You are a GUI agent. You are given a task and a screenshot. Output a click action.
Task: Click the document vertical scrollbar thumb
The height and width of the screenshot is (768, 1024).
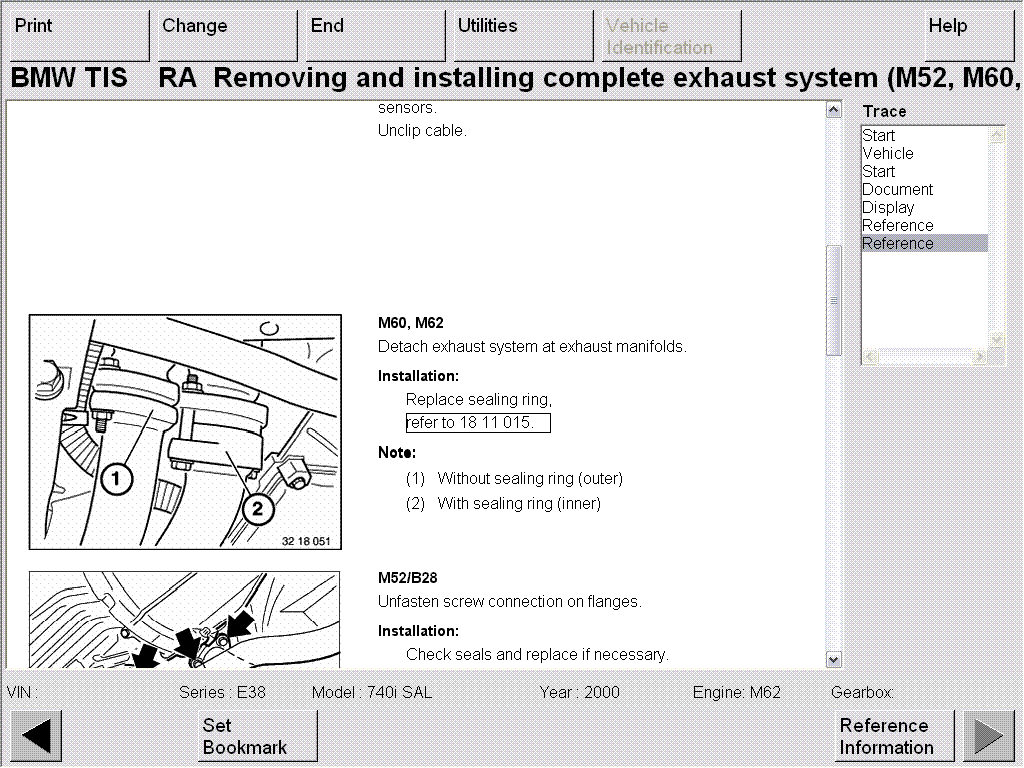pos(834,300)
